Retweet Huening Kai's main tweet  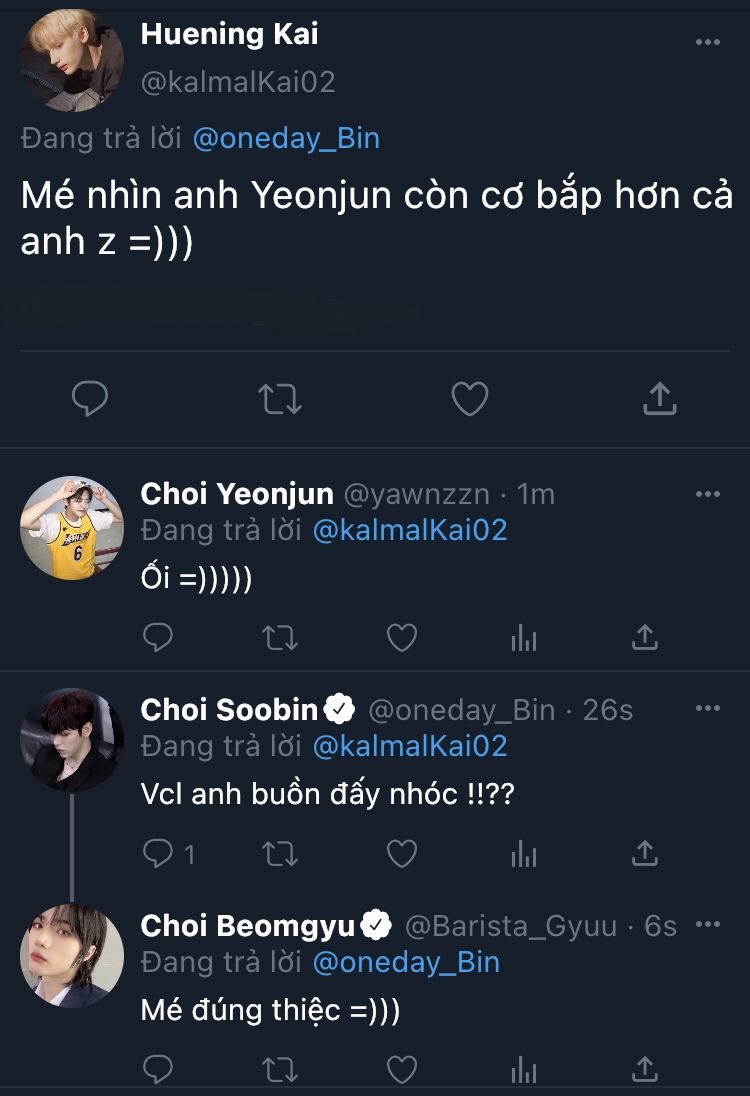pyautogui.click(x=280, y=400)
